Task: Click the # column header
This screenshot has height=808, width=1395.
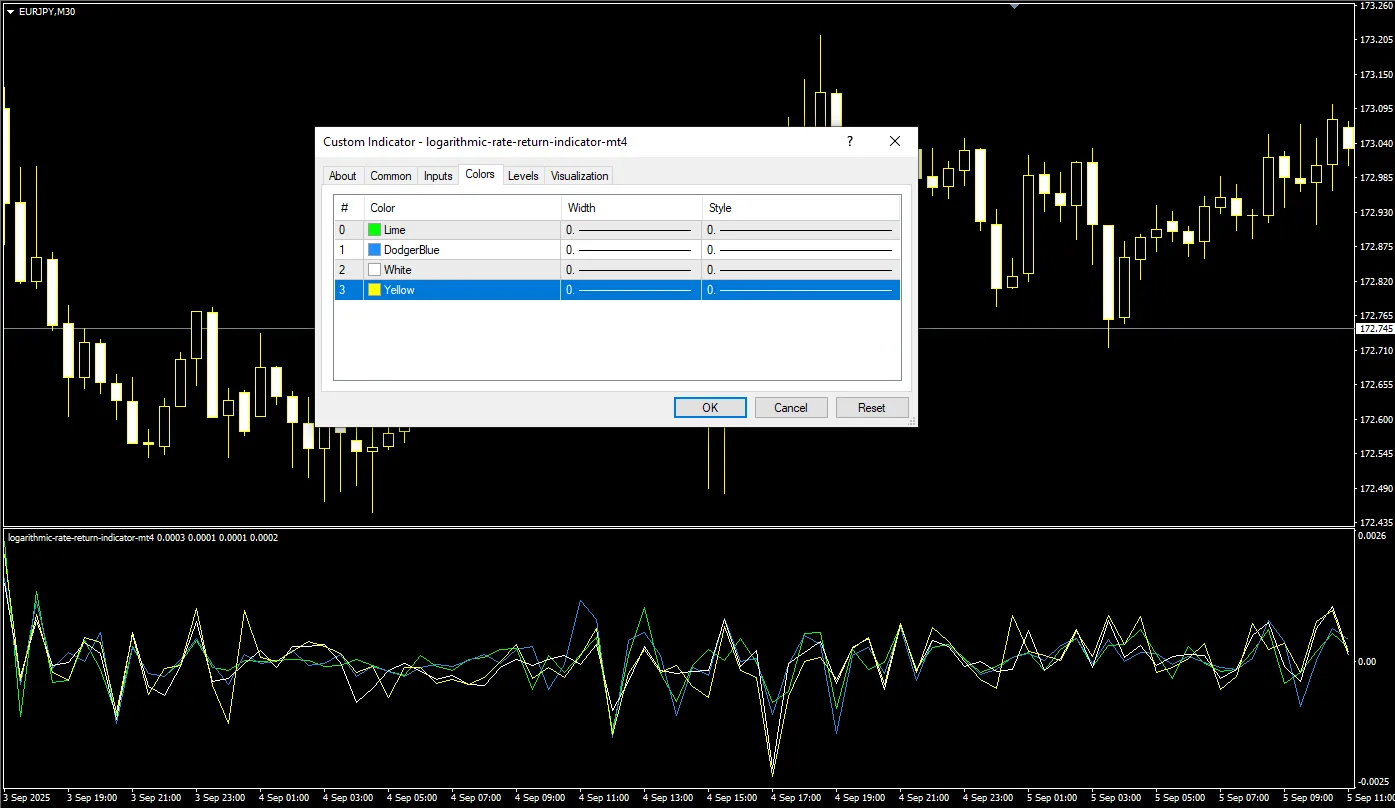Action: pos(348,208)
